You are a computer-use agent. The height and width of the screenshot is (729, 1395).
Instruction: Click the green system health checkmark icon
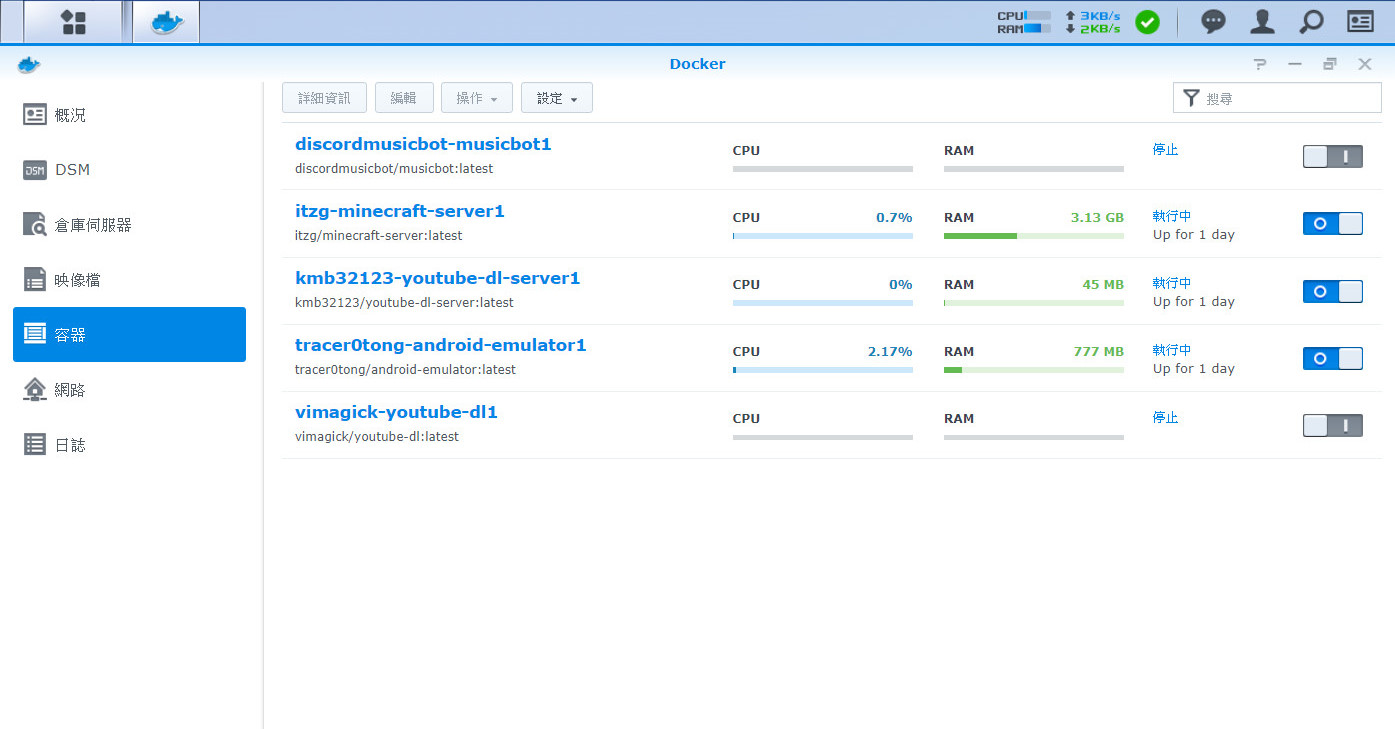pyautogui.click(x=1147, y=22)
